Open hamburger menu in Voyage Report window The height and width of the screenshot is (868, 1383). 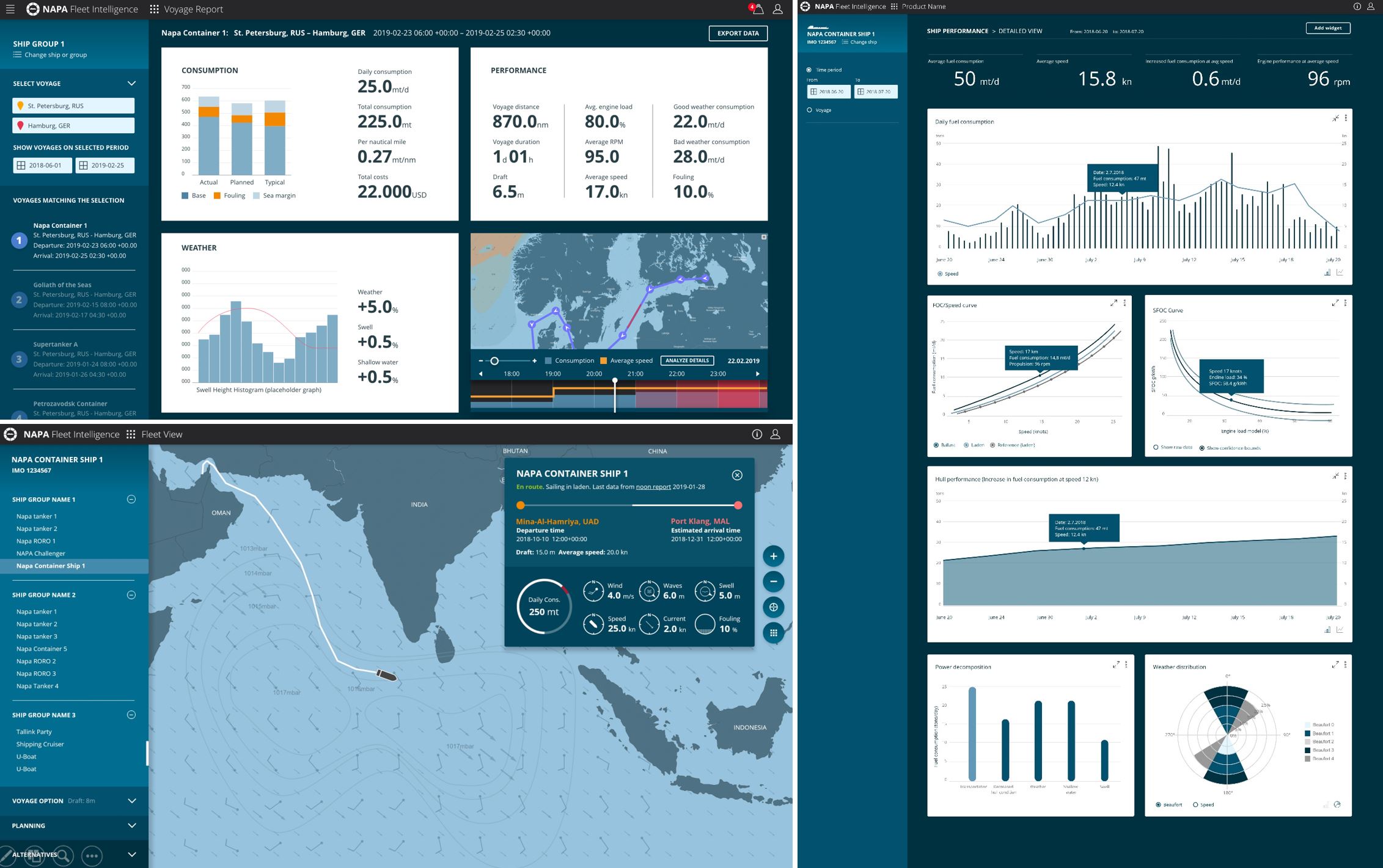10,9
